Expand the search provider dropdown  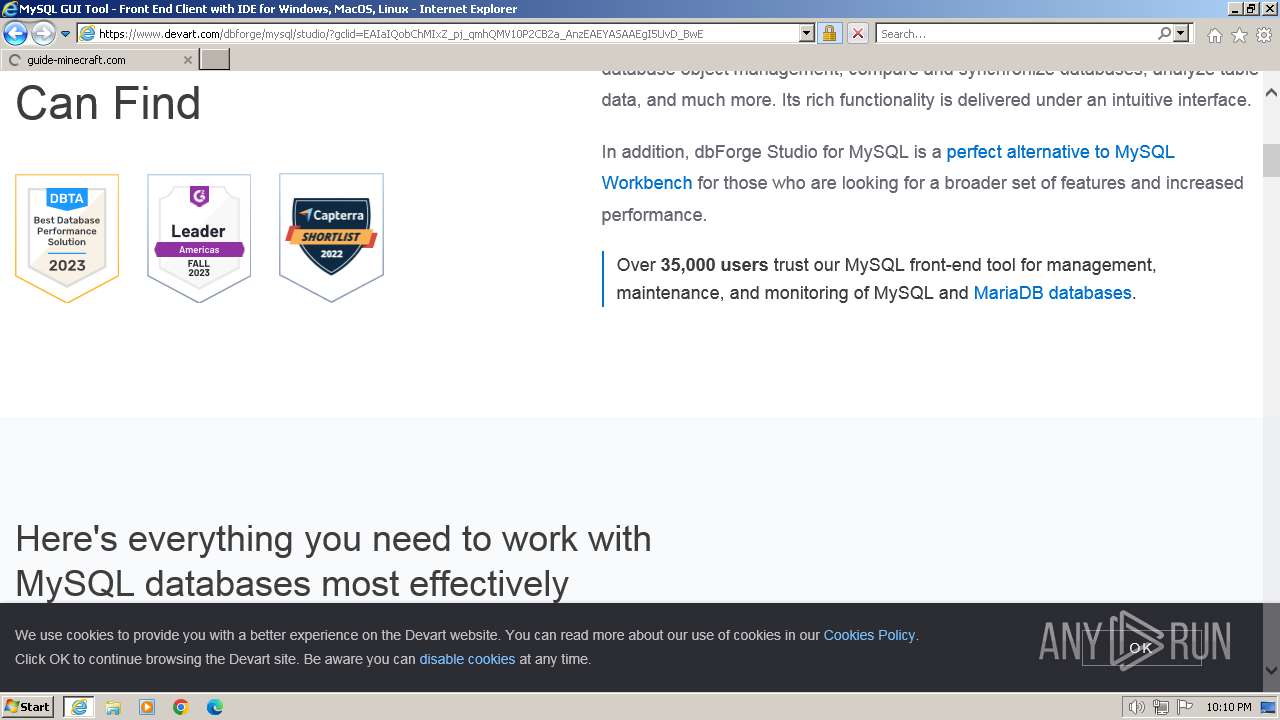(1181, 34)
